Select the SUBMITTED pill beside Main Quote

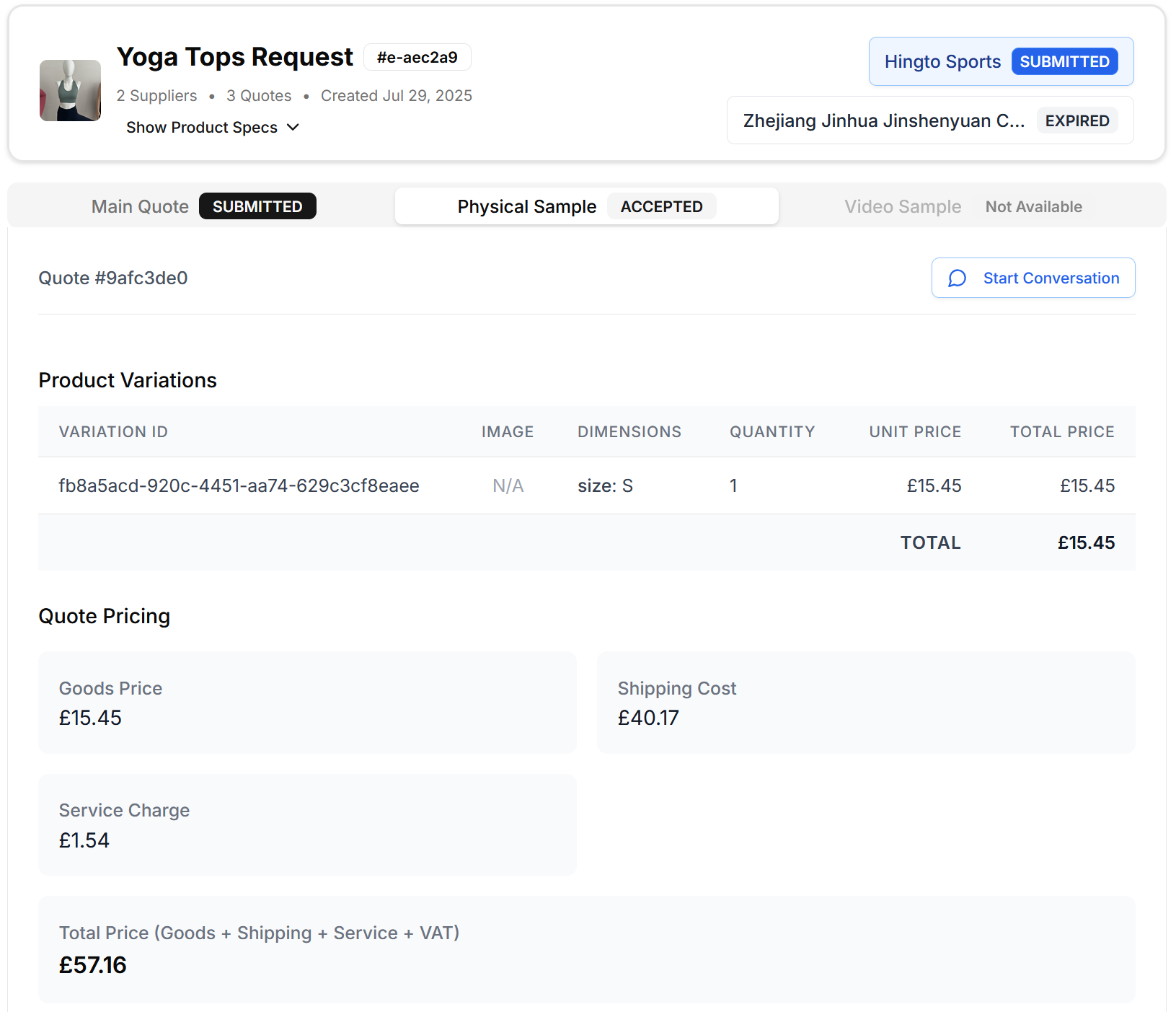click(257, 206)
